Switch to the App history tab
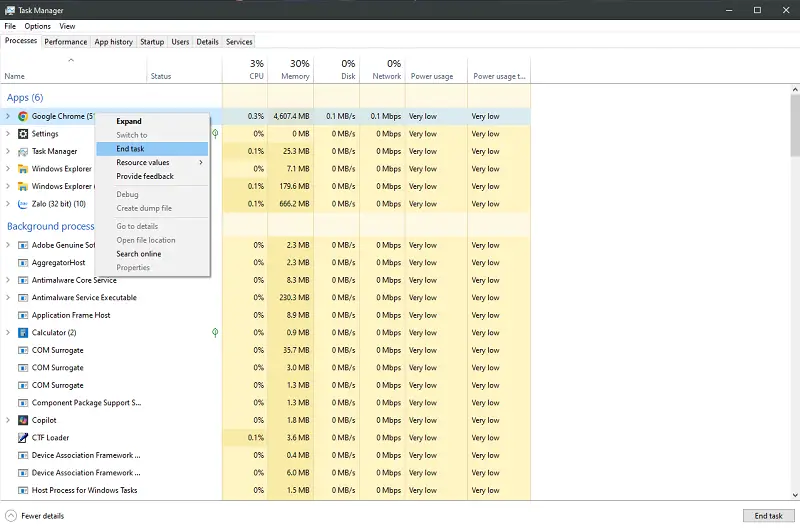Screen dimensions: 800x531 (113, 42)
